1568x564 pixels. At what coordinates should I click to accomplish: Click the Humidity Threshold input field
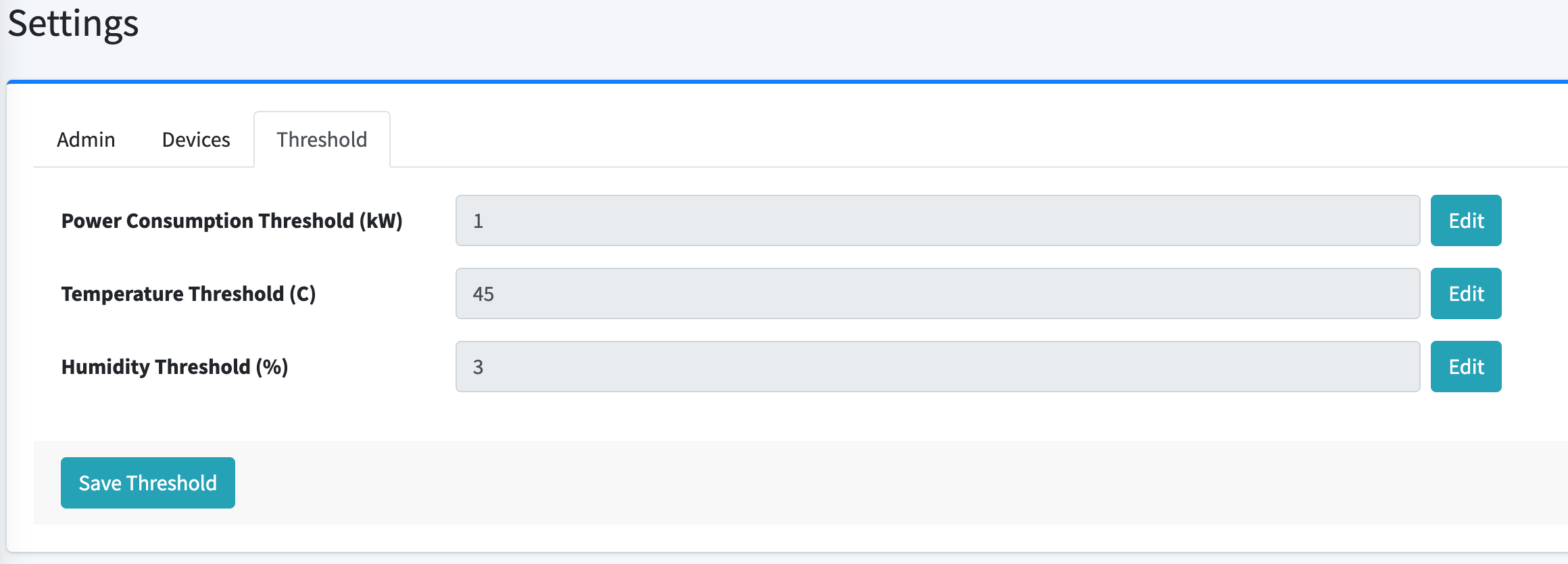(937, 367)
